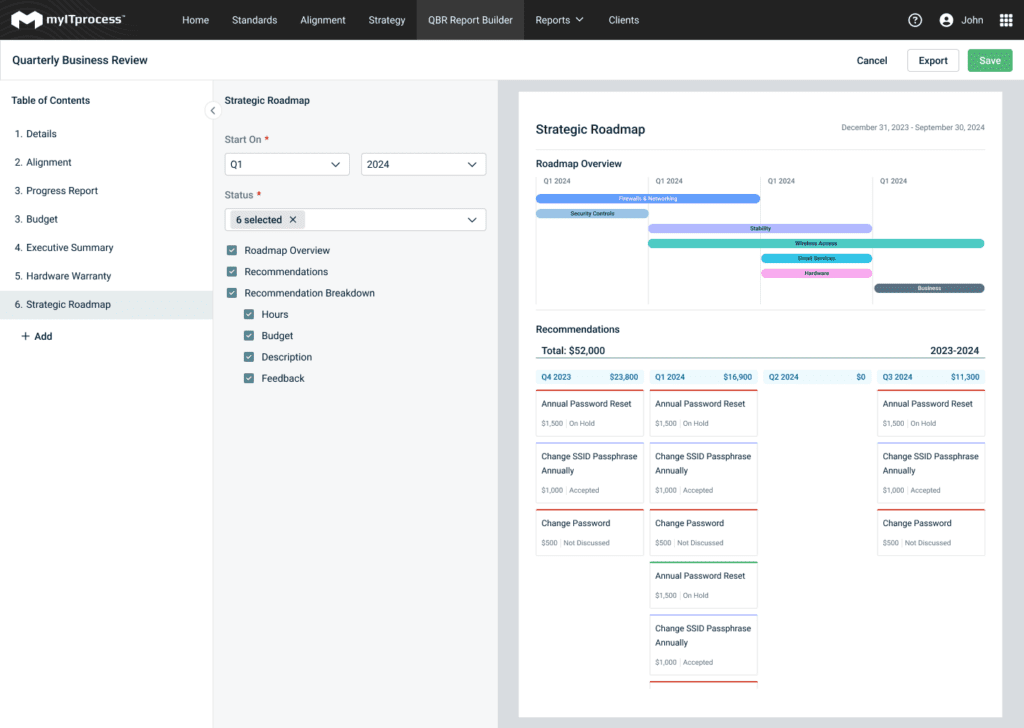The width and height of the screenshot is (1024, 728).
Task: Go to the Alignment nav tab
Action: coord(322,20)
